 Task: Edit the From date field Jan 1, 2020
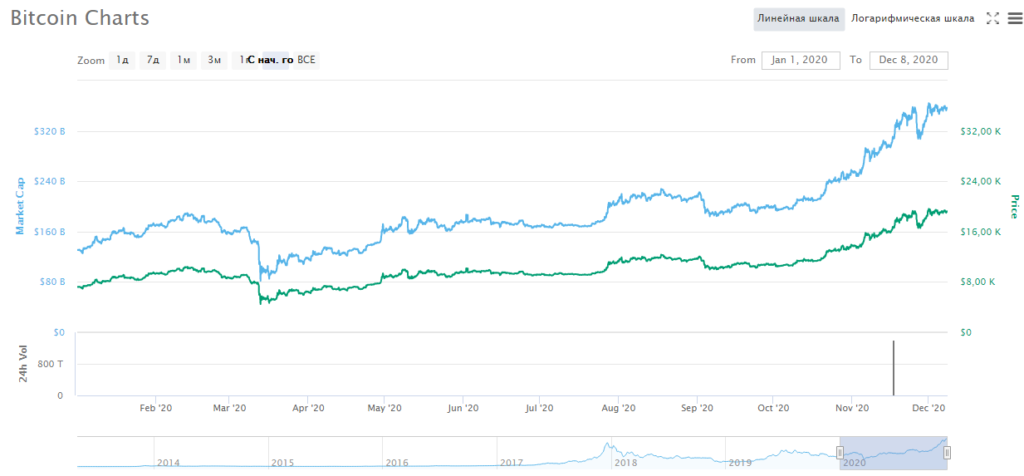pyautogui.click(x=801, y=60)
